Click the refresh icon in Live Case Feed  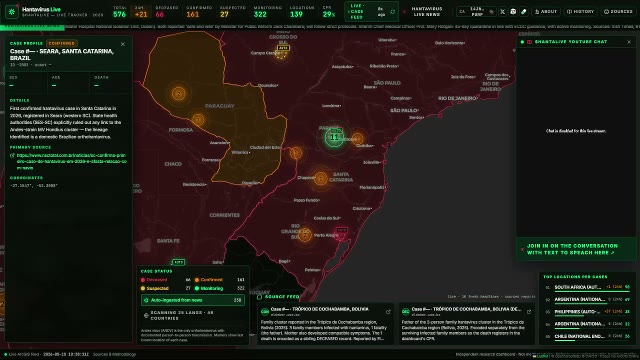393,12
